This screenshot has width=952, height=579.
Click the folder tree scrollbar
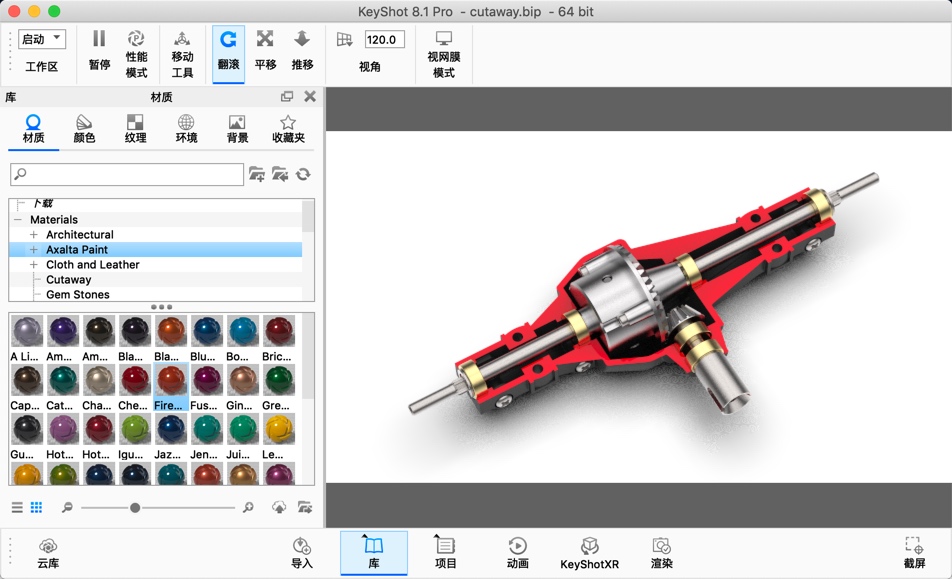tap(308, 216)
